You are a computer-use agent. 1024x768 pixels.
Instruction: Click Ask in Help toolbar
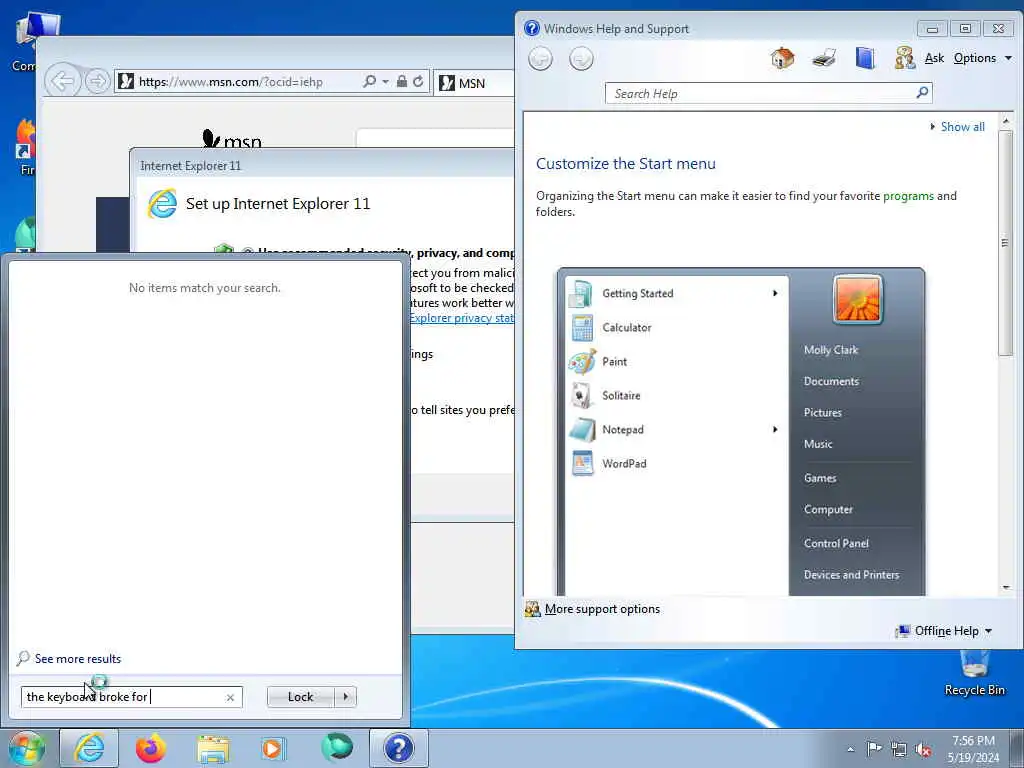(x=934, y=58)
